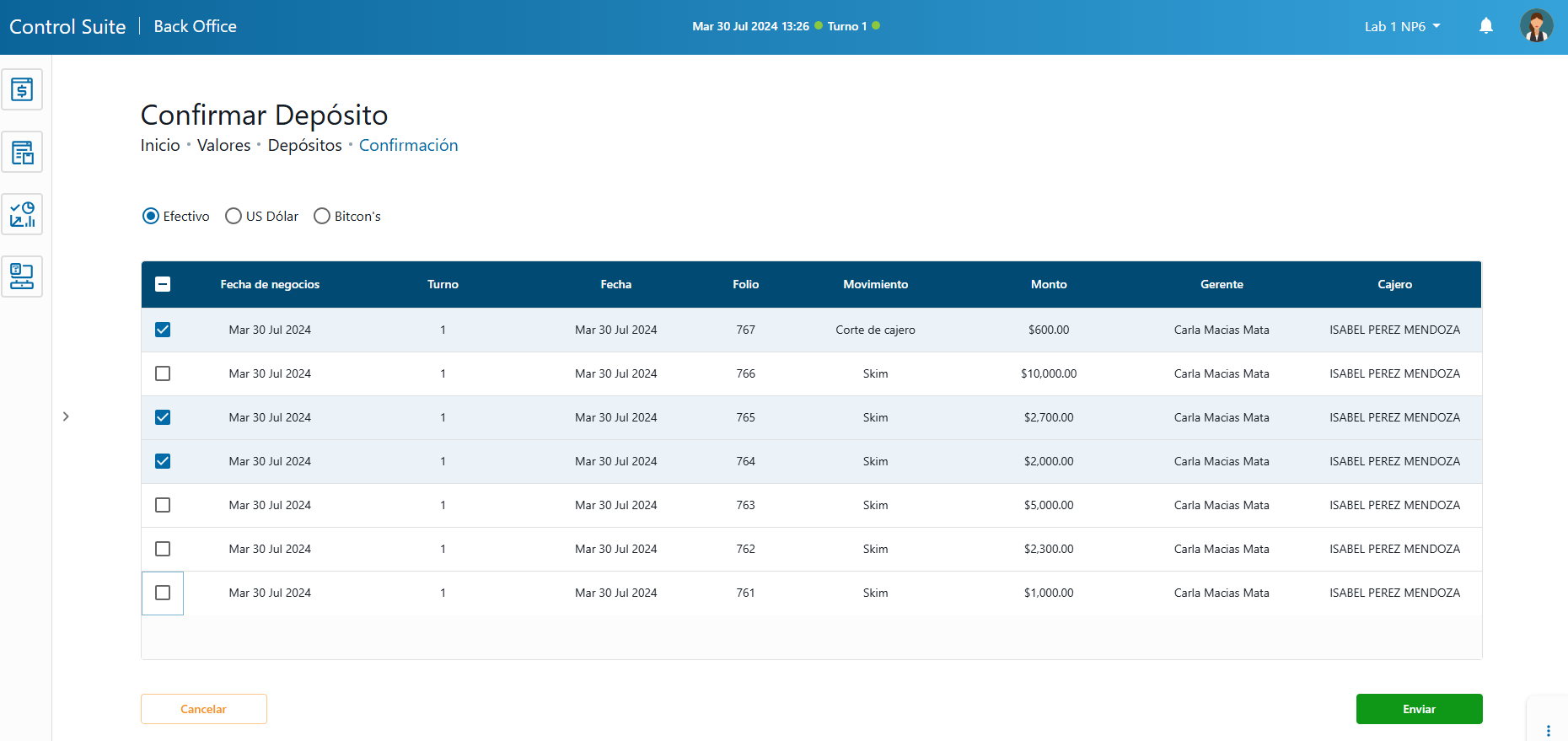Viewport: 1568px width, 741px height.
Task: Open notifications bell icon
Action: [1485, 26]
